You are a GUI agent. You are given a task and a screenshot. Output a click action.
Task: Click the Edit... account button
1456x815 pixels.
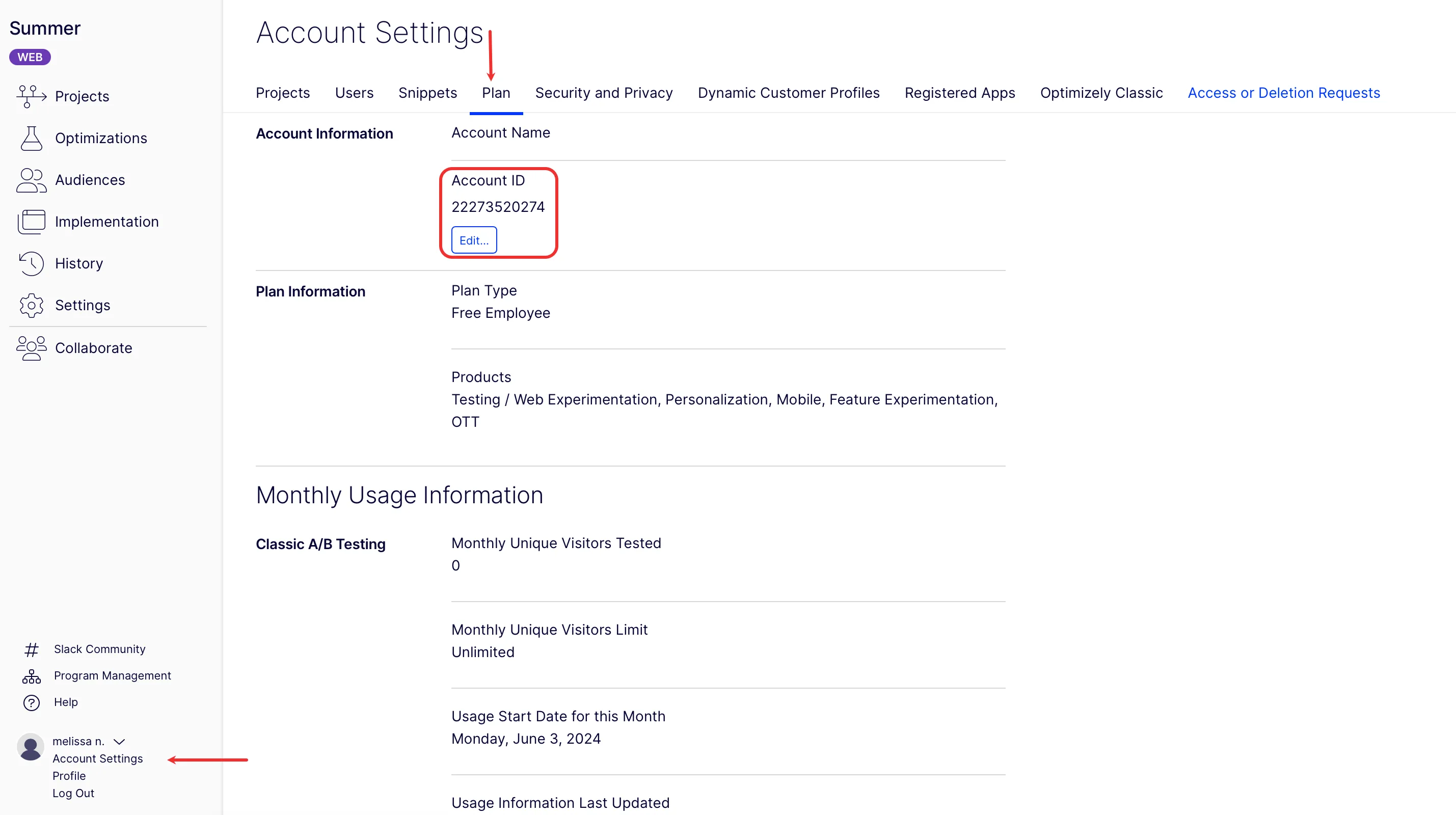coord(474,240)
